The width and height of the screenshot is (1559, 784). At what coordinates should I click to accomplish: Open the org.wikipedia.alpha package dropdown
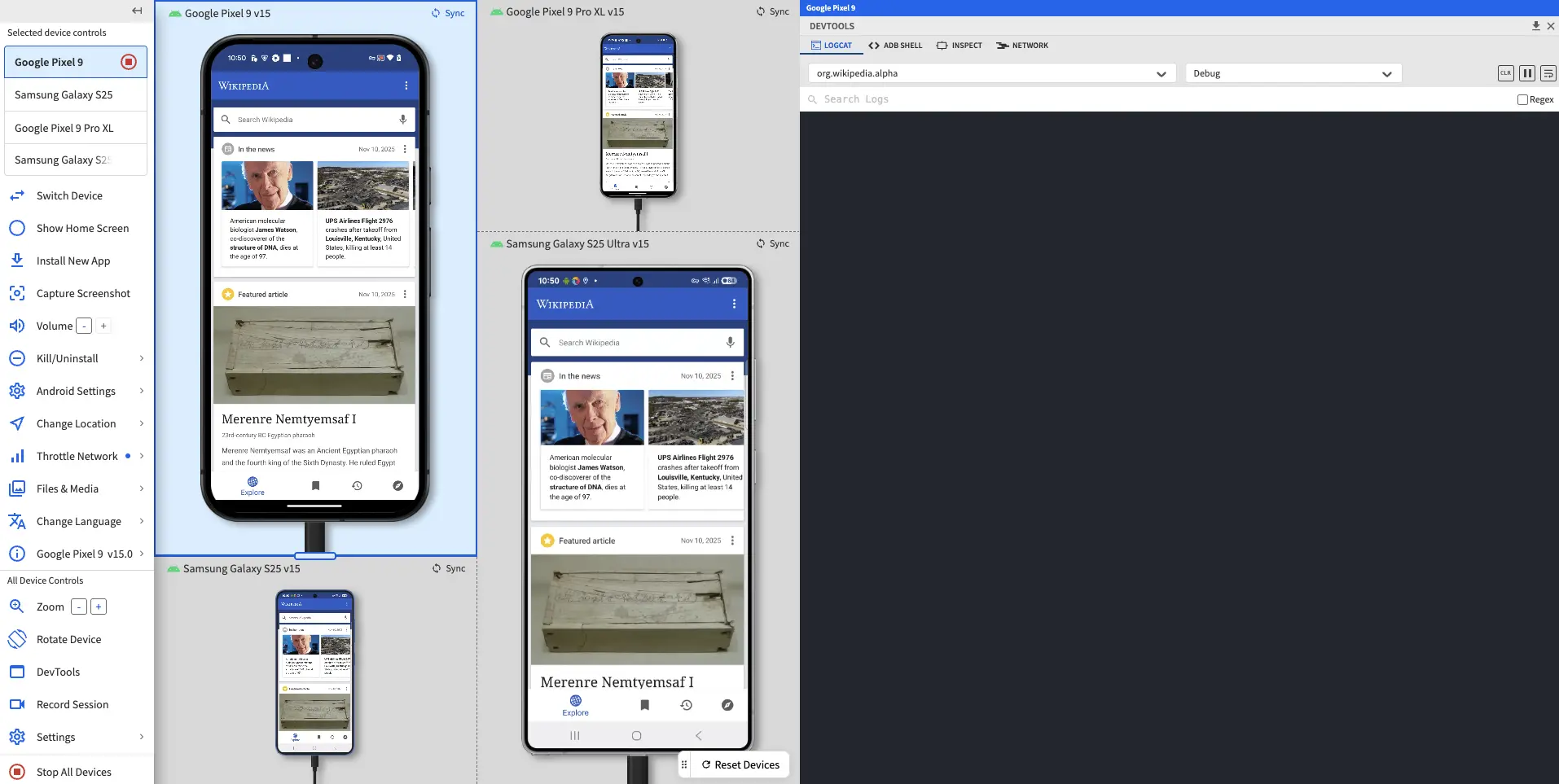(991, 73)
